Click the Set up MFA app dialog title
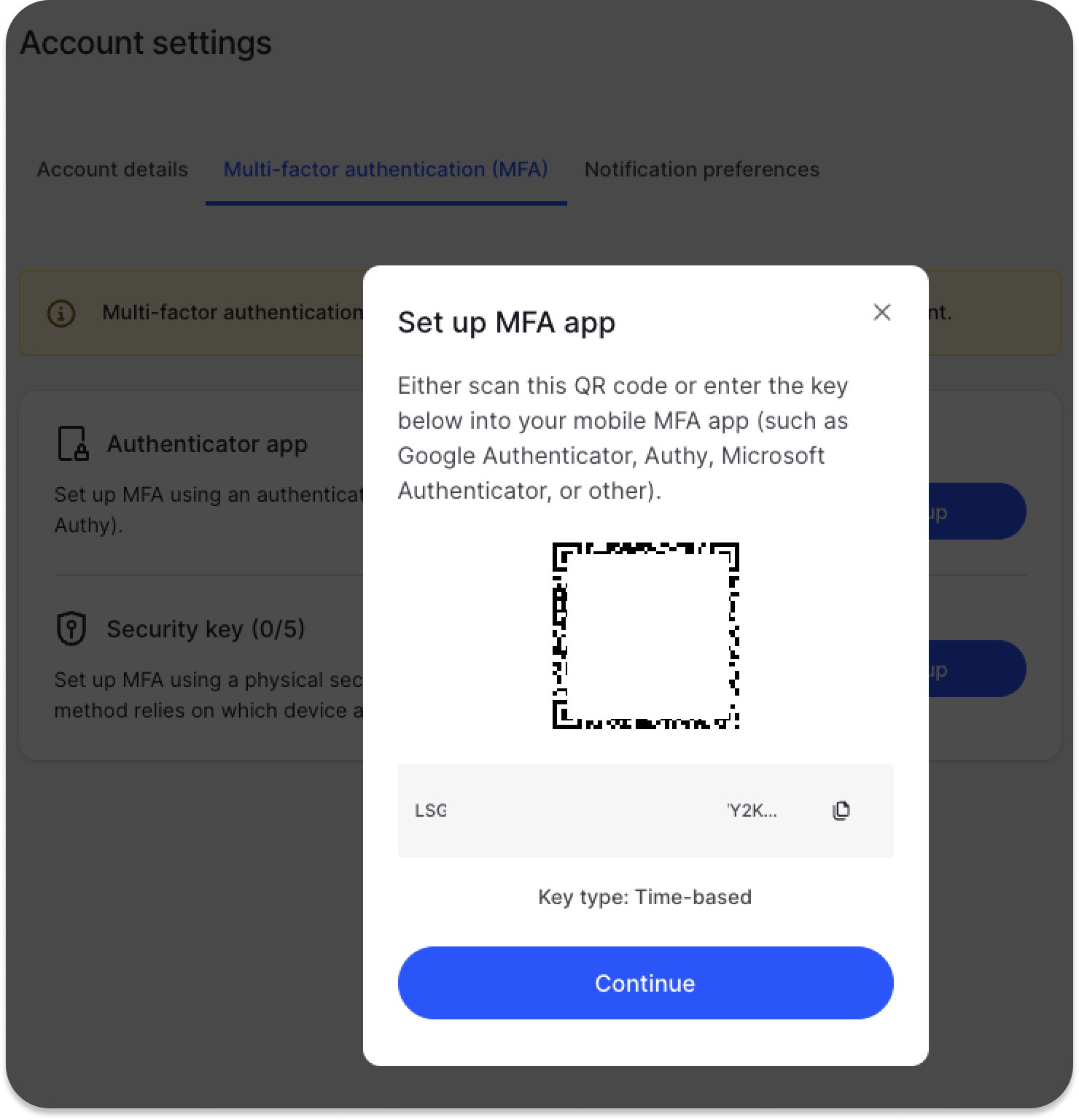 click(506, 322)
